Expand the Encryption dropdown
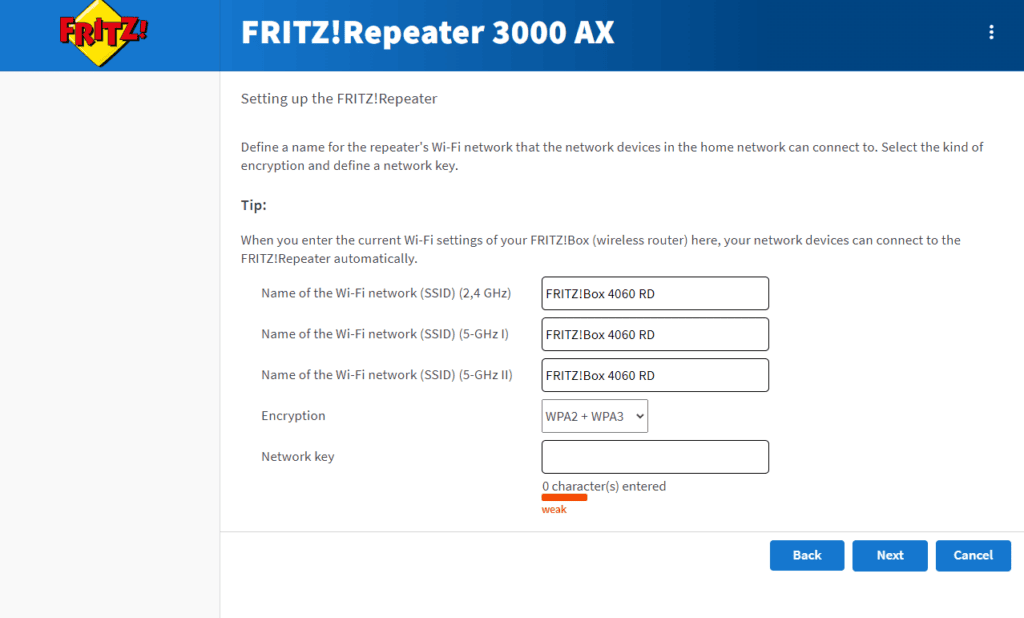 (595, 416)
